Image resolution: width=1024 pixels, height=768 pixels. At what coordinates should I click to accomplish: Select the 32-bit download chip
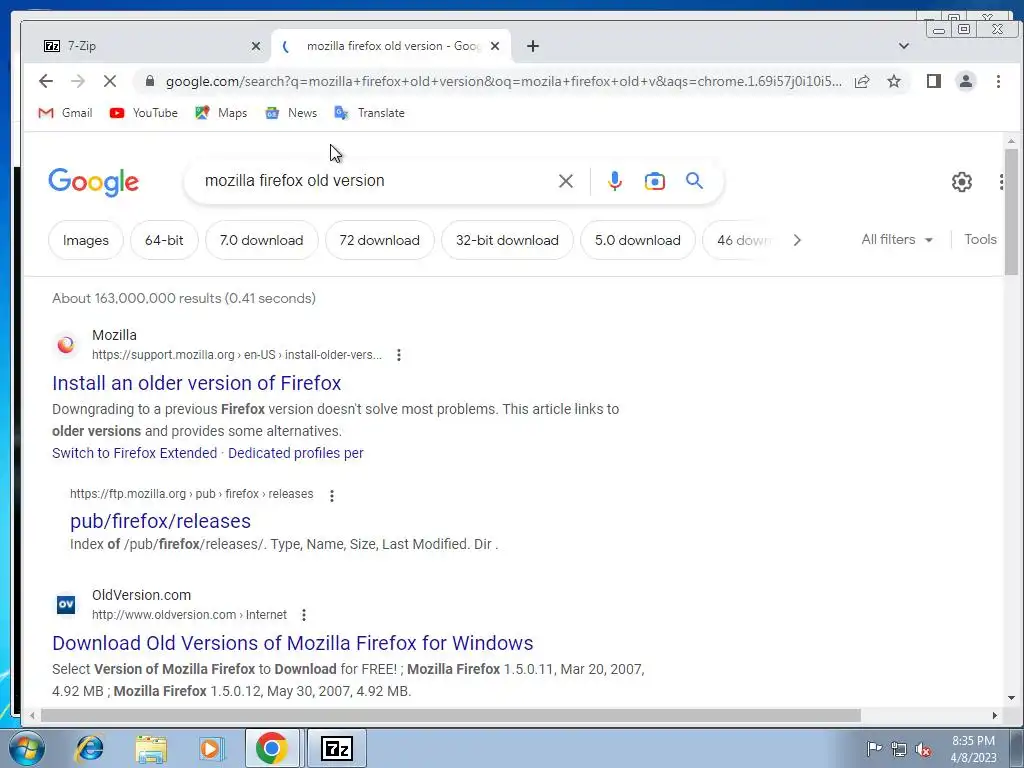[507, 240]
